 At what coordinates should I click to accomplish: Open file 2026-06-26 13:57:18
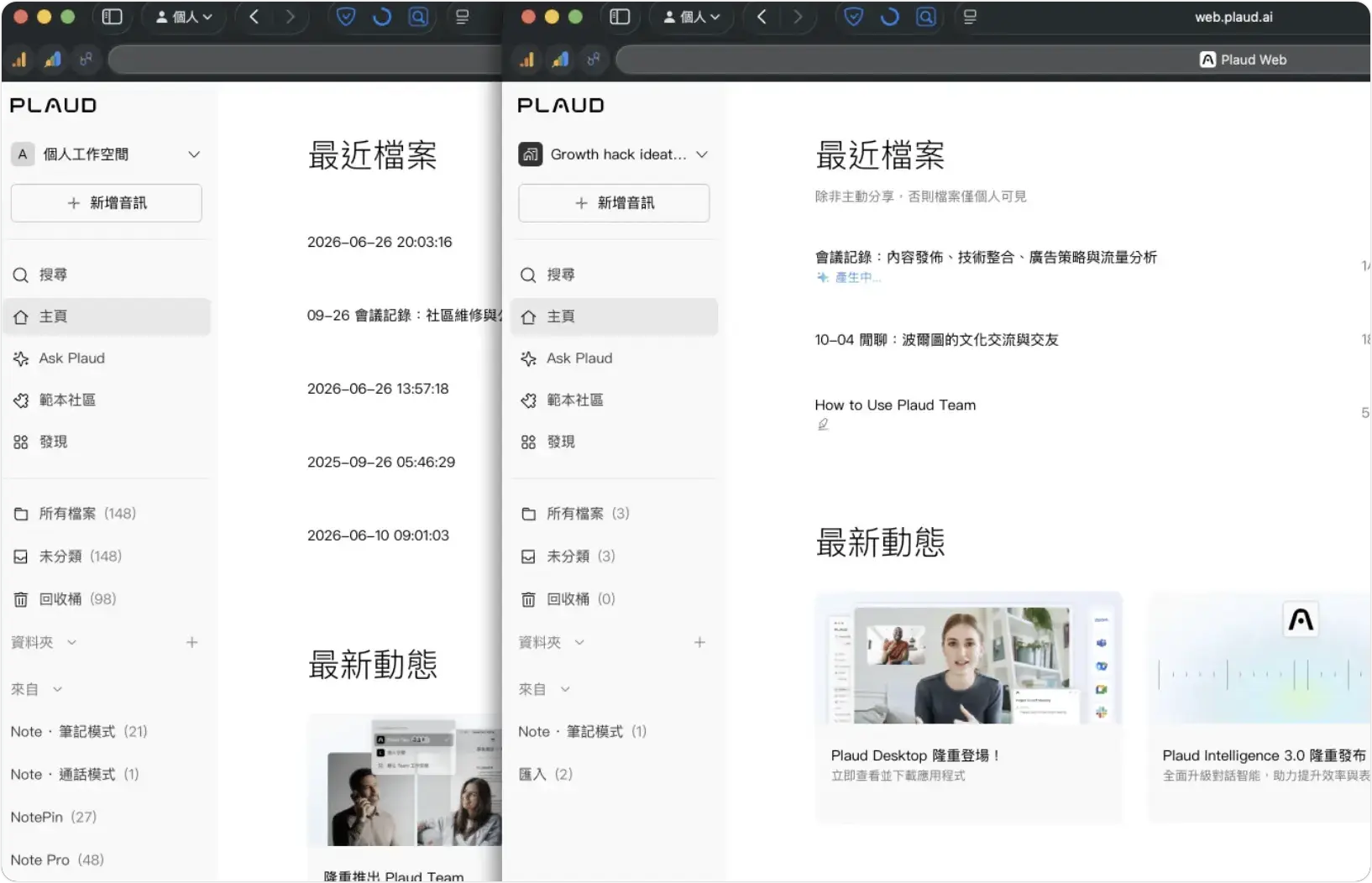(x=378, y=389)
